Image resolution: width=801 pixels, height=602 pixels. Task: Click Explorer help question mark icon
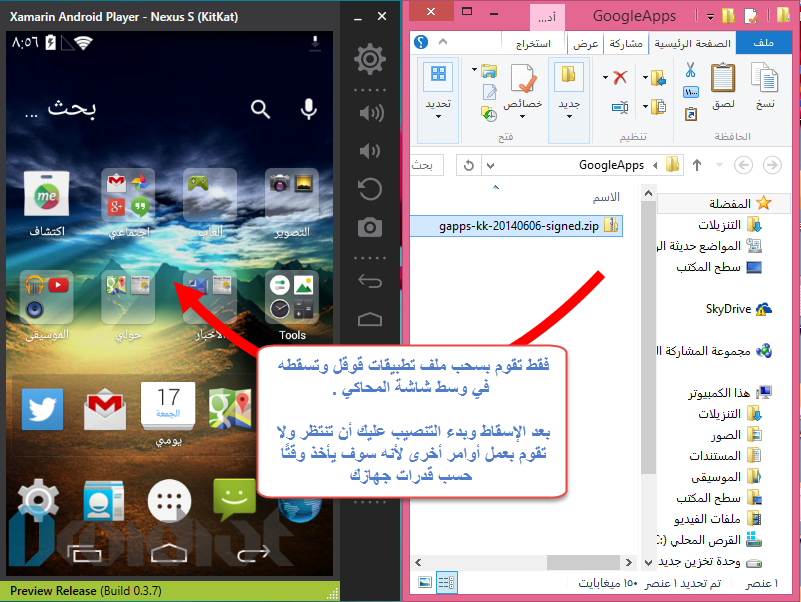421,42
